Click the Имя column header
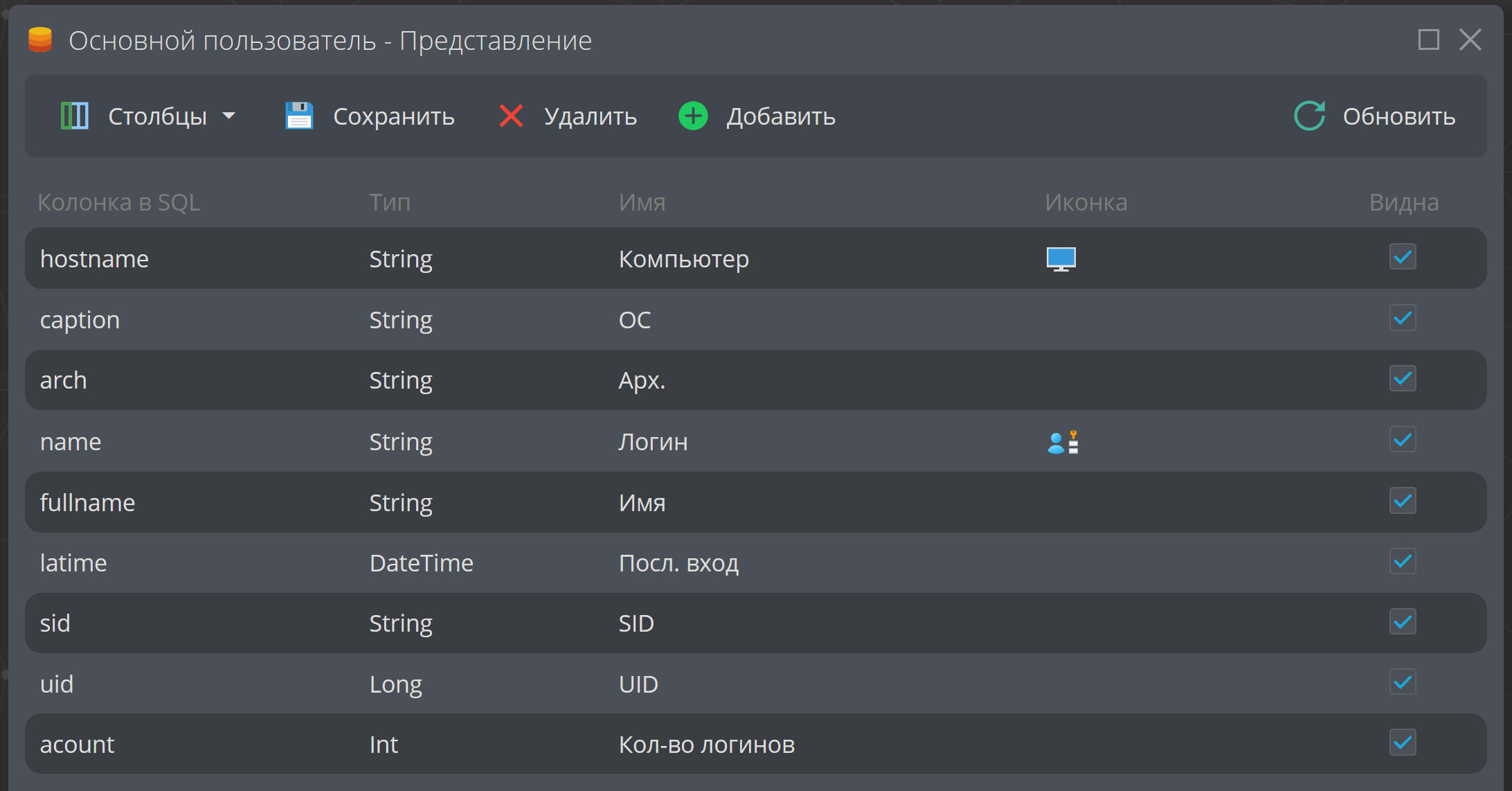The image size is (1512, 791). coord(642,202)
